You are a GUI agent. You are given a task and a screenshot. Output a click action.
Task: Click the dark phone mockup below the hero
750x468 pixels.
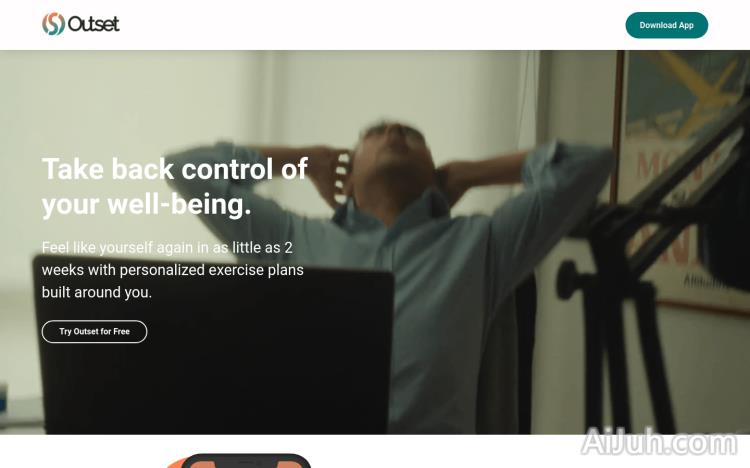coord(246,461)
